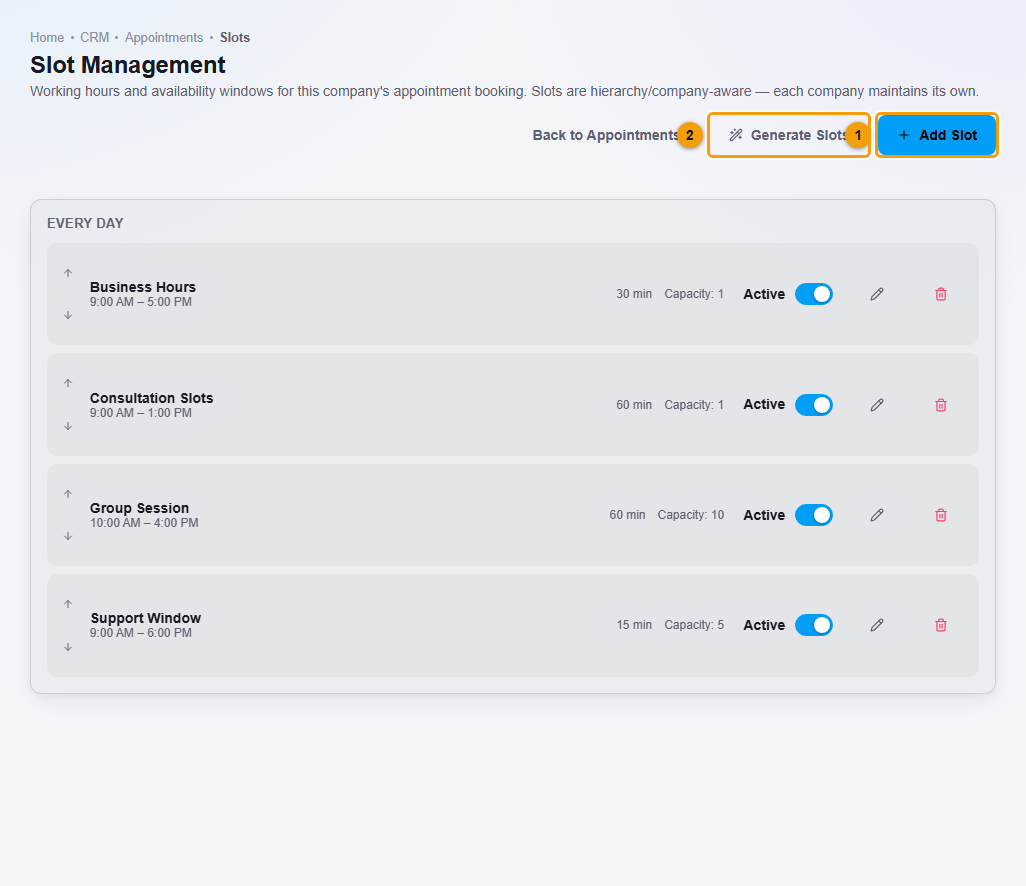Click the Add Slot button

pyautogui.click(x=937, y=135)
